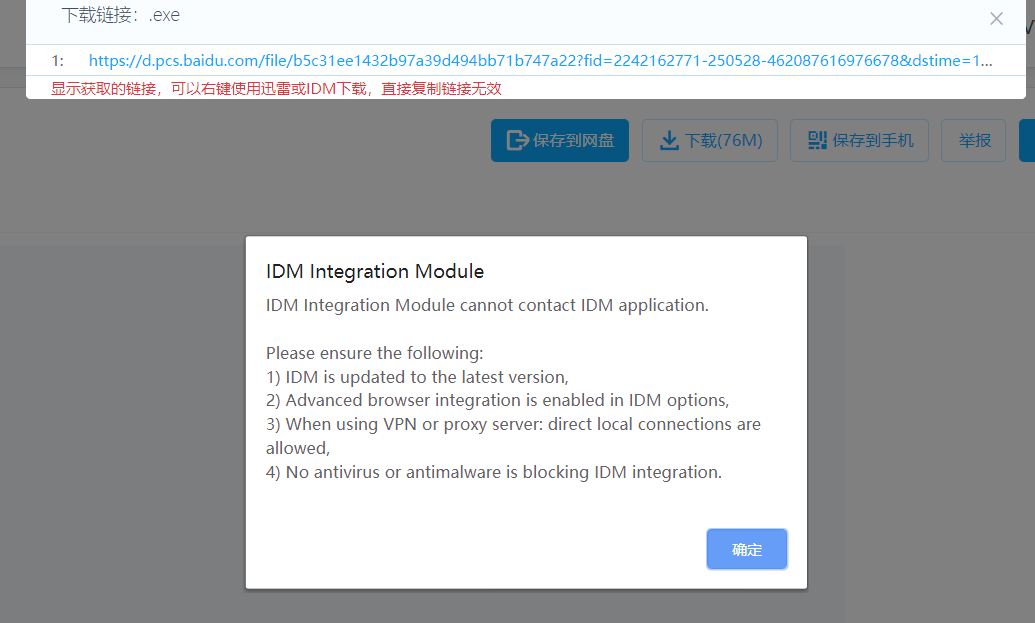Click the 下载链接：.exe panel heading
Image resolution: width=1035 pixels, height=623 pixels.
click(120, 16)
